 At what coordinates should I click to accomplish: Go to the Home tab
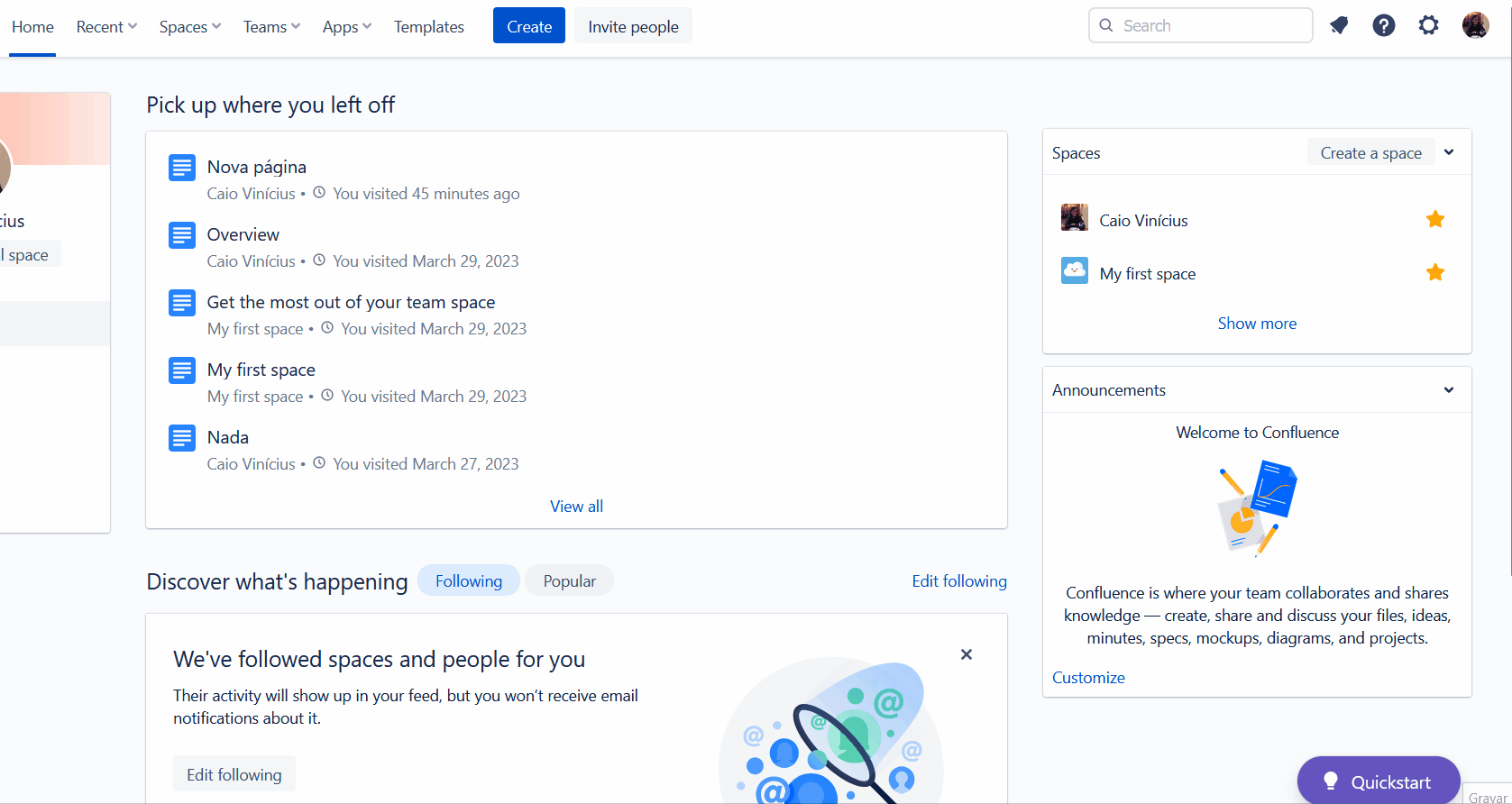(x=32, y=27)
